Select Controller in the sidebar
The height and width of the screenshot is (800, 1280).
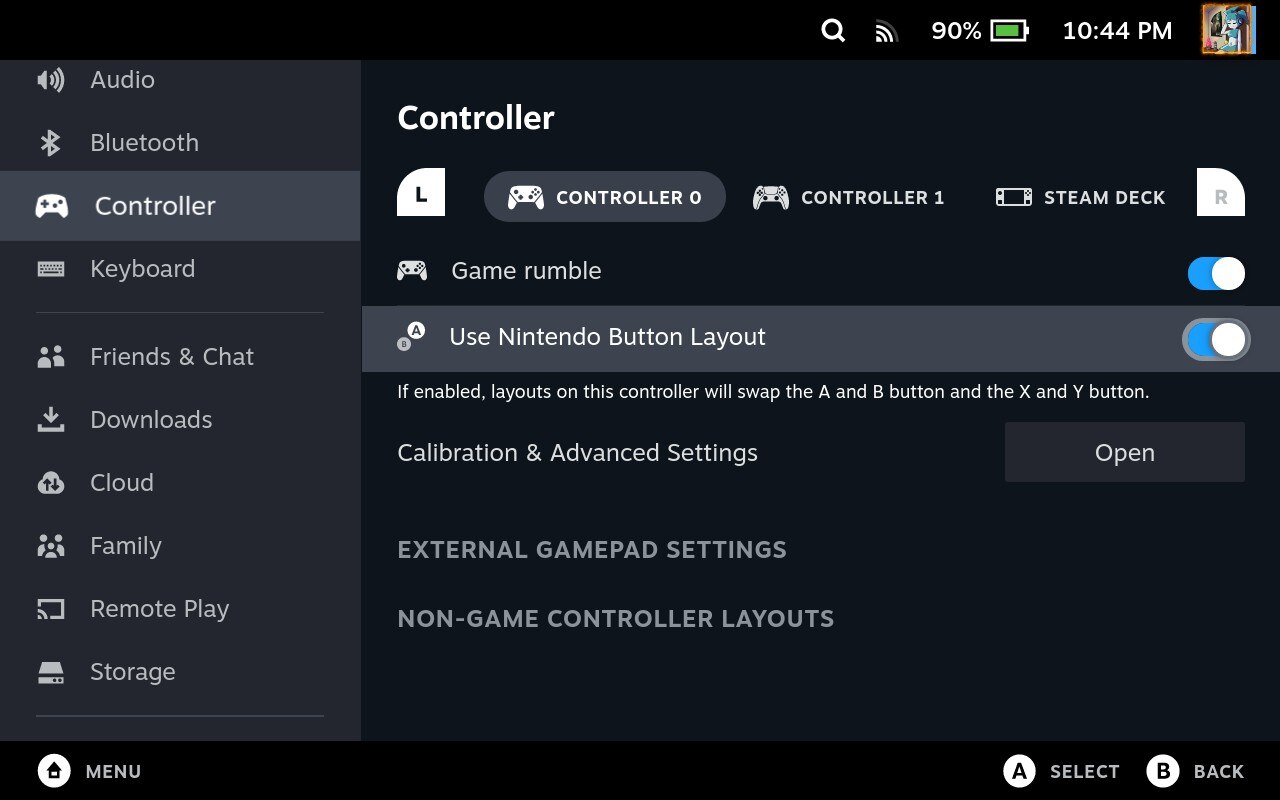pos(180,206)
